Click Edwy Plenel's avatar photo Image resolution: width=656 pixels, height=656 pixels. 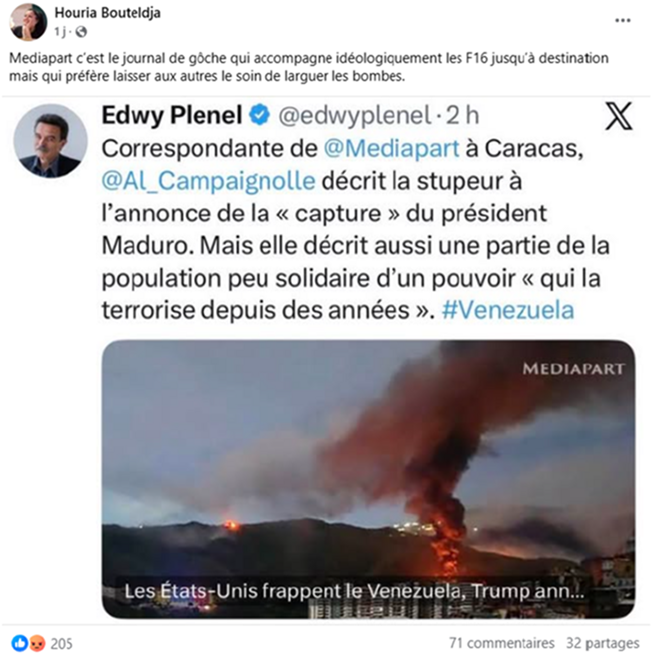[50, 141]
